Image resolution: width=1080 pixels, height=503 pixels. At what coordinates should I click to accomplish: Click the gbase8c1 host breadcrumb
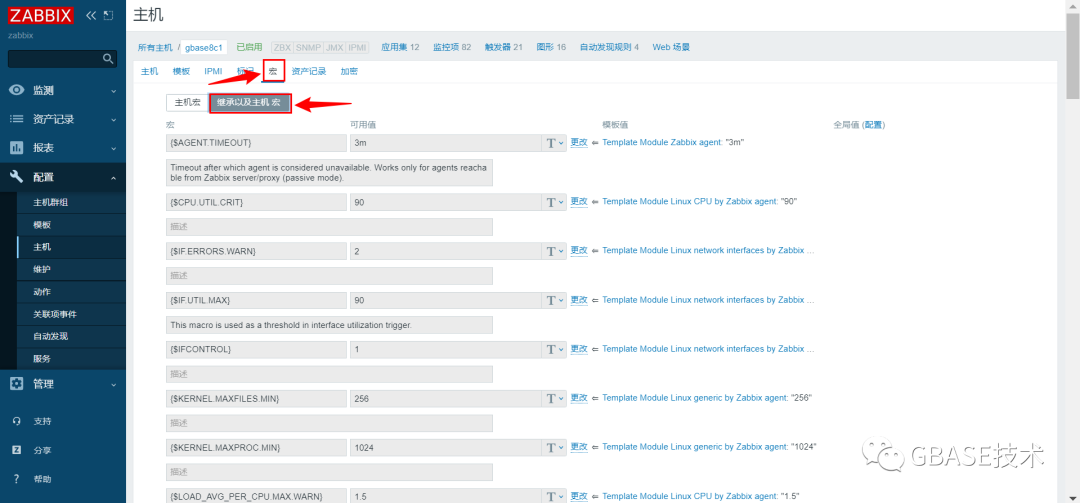tap(204, 48)
